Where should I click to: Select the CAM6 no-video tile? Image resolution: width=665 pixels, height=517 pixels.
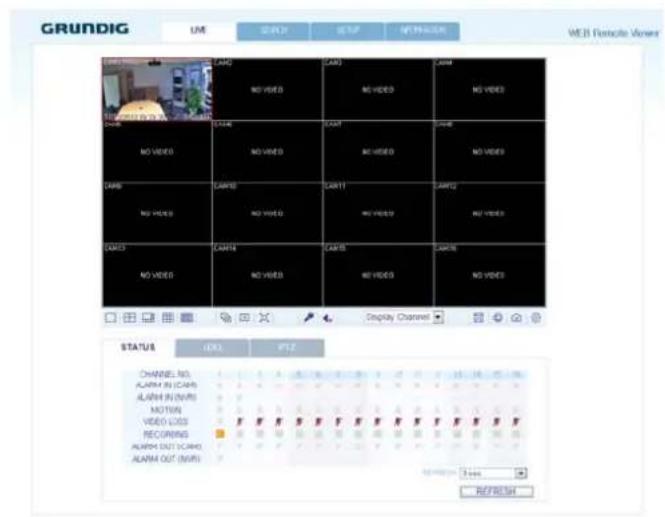pos(267,151)
